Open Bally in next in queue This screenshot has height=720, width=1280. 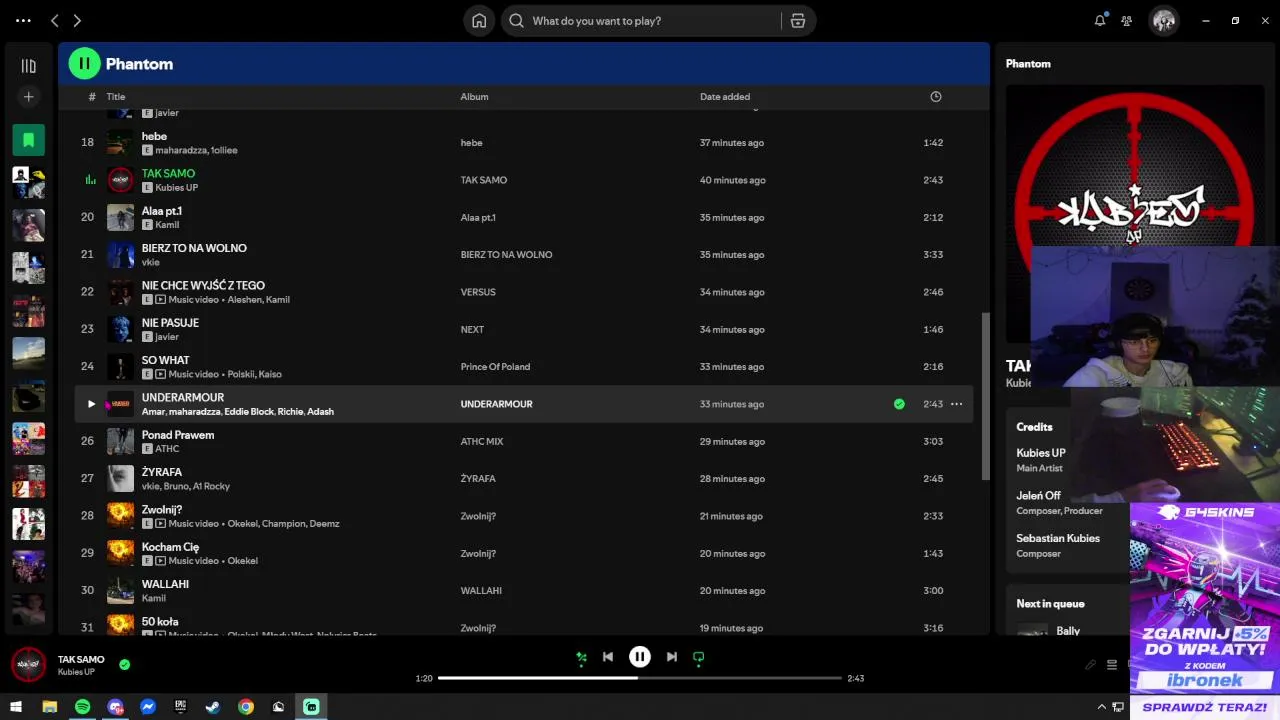click(1068, 631)
